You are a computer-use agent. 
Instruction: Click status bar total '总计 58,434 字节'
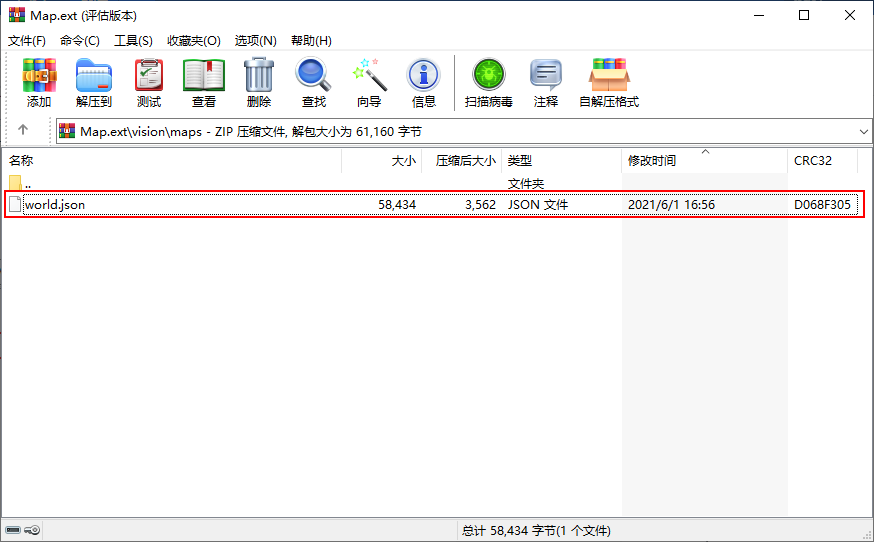pyautogui.click(x=536, y=530)
